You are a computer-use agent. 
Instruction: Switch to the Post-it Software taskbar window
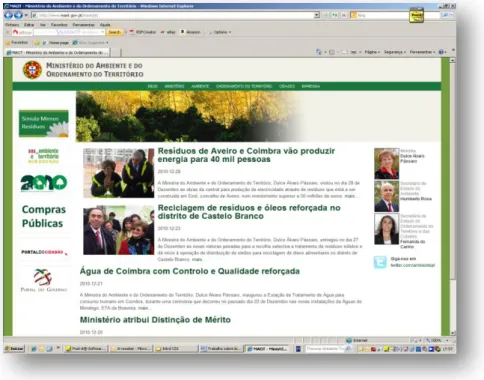click(86, 349)
